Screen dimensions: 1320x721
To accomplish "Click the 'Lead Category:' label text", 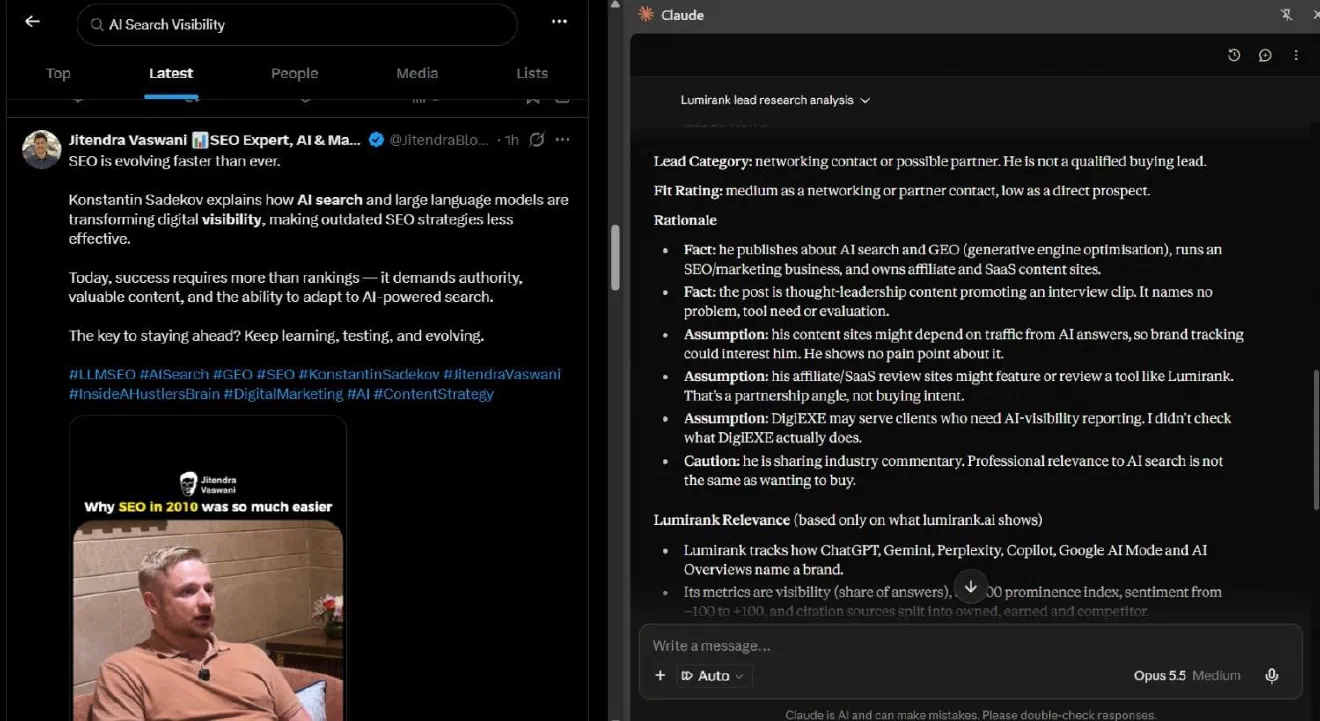I will (x=703, y=161).
